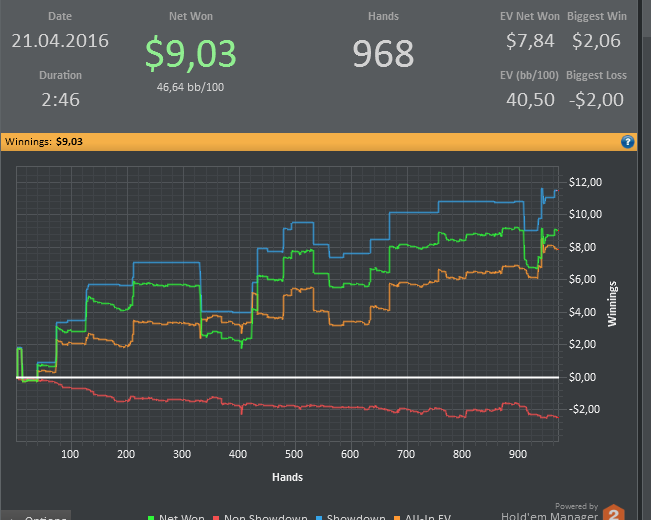The image size is (651, 520).
Task: Click the Biggest Loss header label
Action: tap(596, 75)
